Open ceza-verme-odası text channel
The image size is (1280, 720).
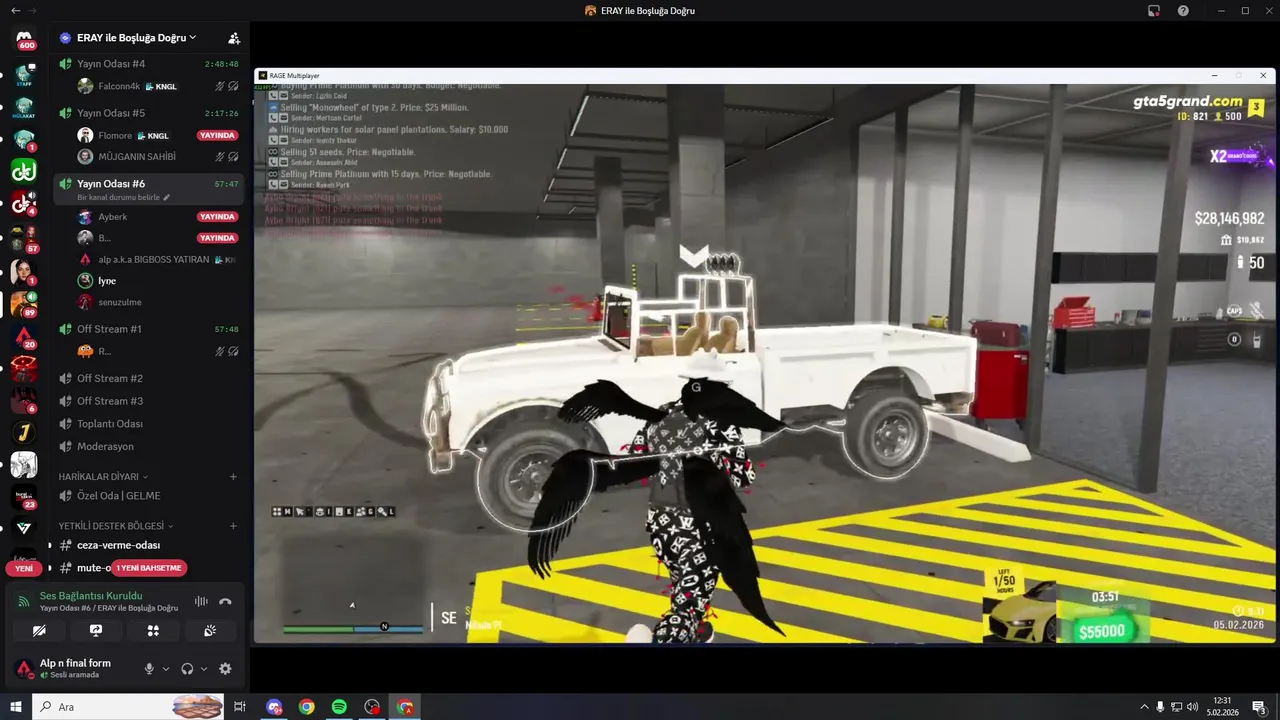[x=148, y=545]
